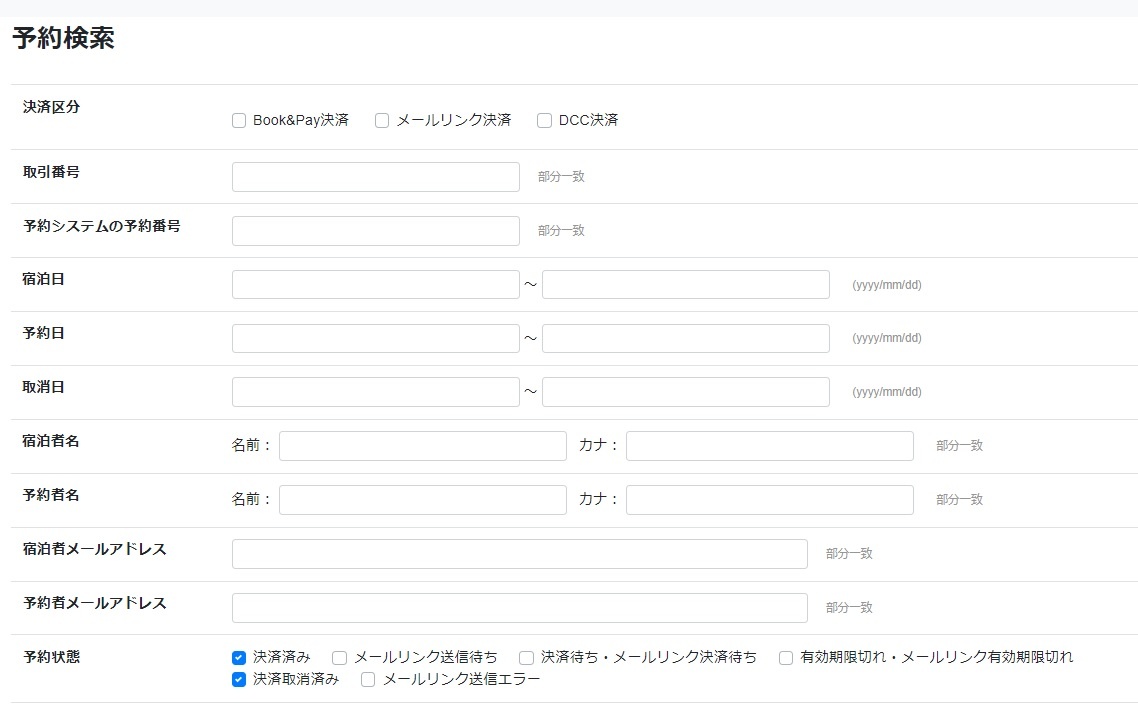Tick 決済待ち・メールリンク決済待ち checkbox

click(x=526, y=658)
